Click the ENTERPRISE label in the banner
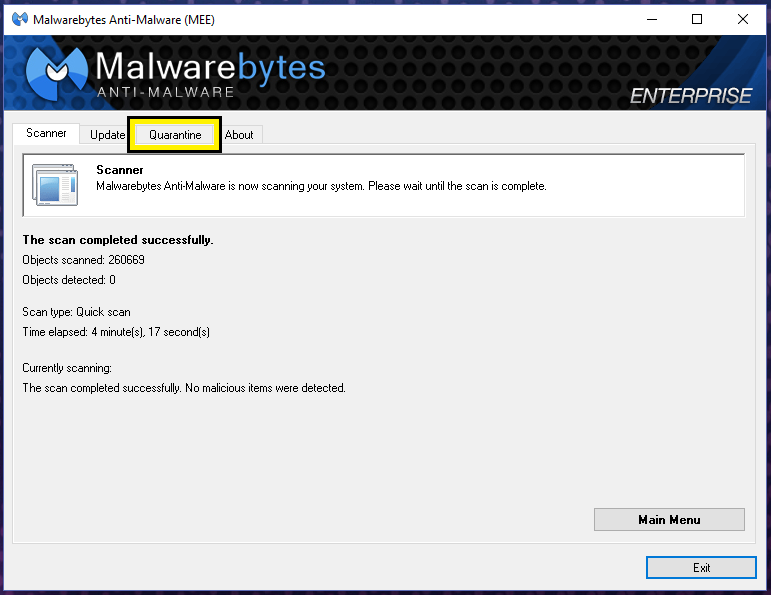The height and width of the screenshot is (595, 771). pyautogui.click(x=690, y=96)
